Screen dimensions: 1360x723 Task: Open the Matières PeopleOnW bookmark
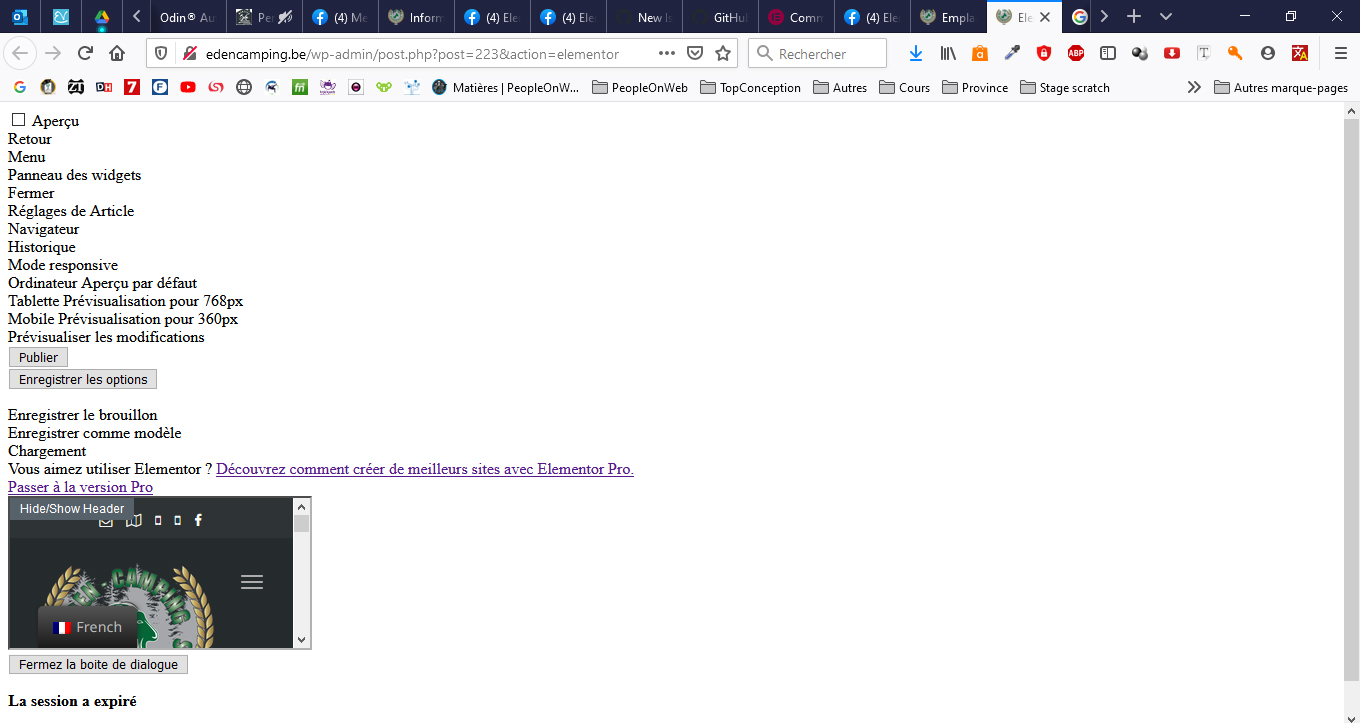(506, 87)
